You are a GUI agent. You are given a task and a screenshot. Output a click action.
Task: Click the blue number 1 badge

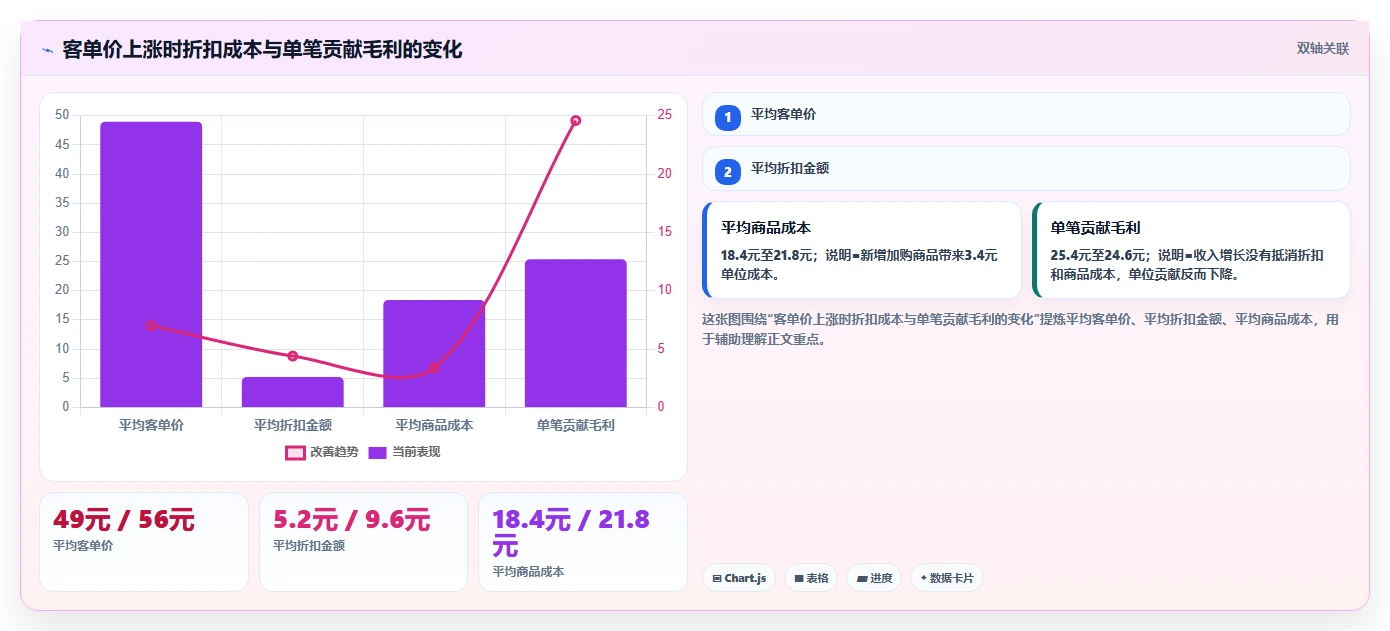click(x=728, y=118)
